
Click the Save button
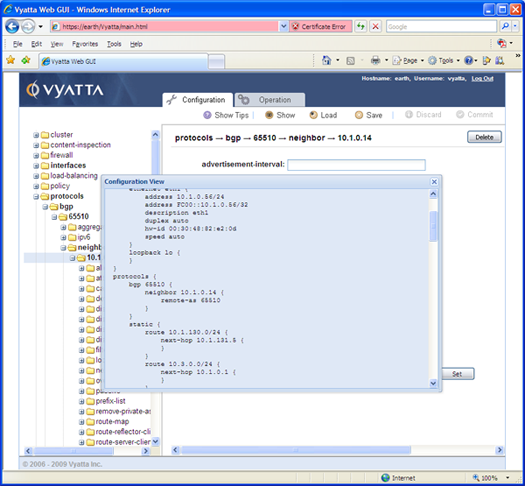[369, 115]
